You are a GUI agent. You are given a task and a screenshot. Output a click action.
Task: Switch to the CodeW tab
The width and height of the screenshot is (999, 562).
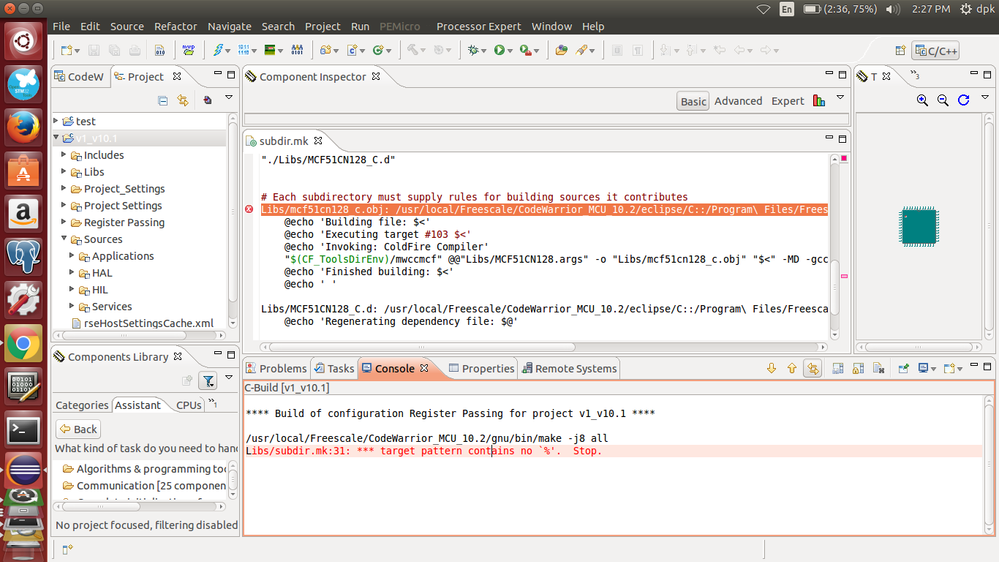(79, 76)
